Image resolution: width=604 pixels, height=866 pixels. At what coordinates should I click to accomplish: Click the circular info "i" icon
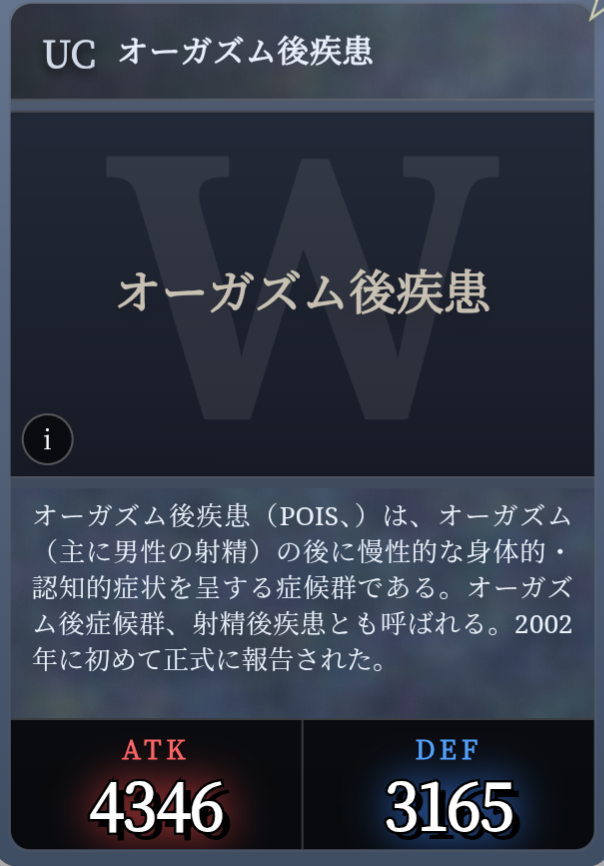tap(47, 440)
